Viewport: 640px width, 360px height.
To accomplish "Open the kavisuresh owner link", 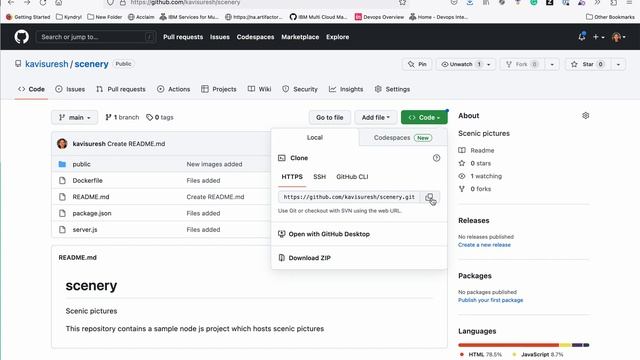I will 47,64.
